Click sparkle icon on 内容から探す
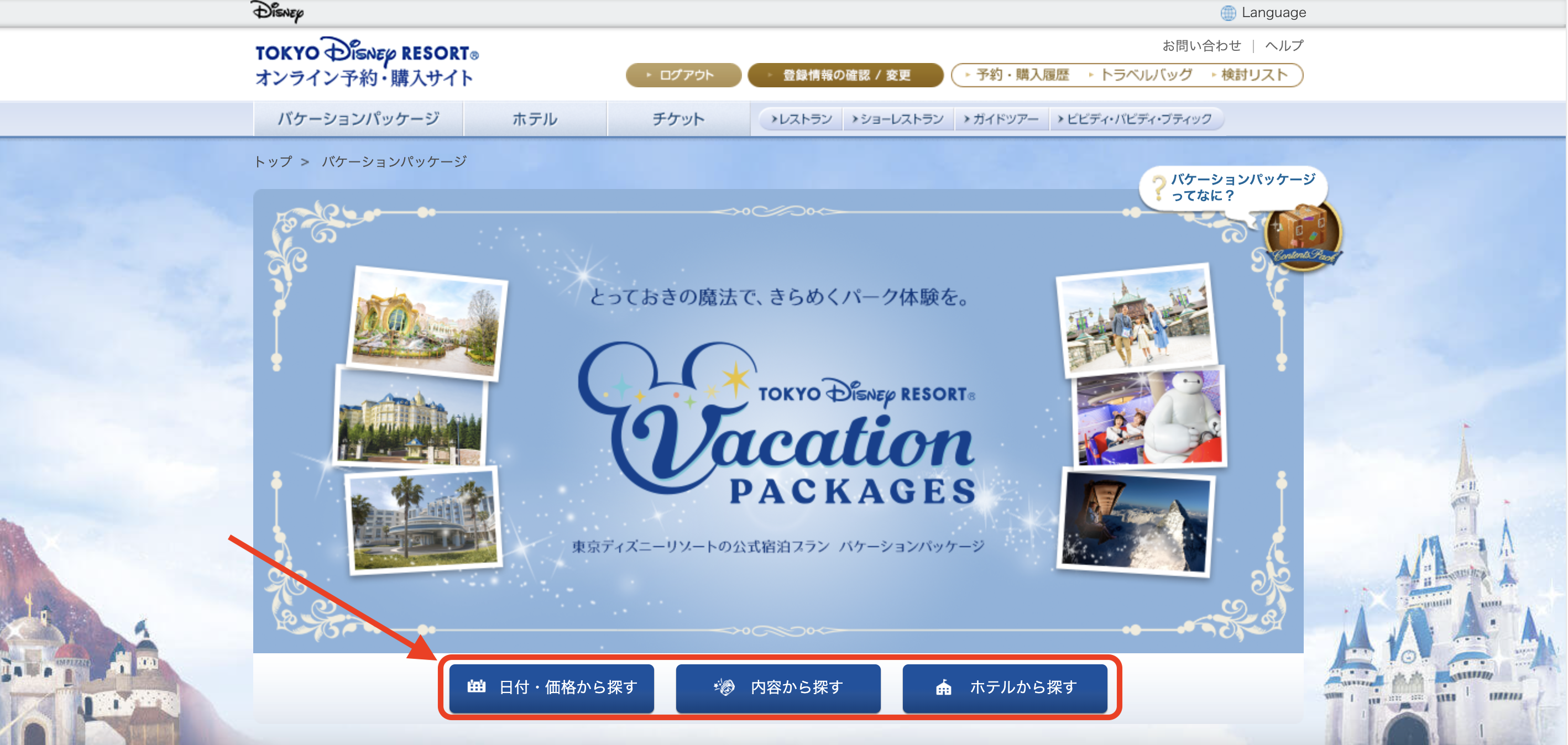1568x745 pixels. (724, 687)
